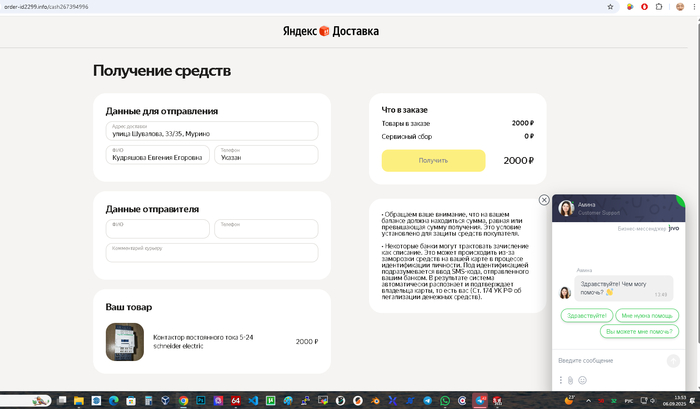Click the red Opera extension icon

pyautogui.click(x=644, y=6)
